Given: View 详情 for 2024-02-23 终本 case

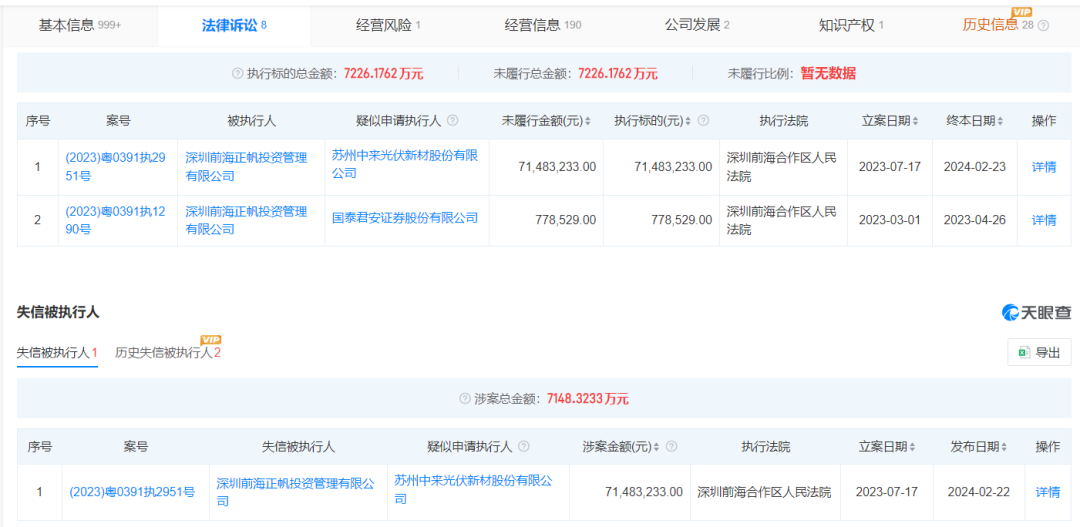Looking at the screenshot, I should (x=1043, y=167).
